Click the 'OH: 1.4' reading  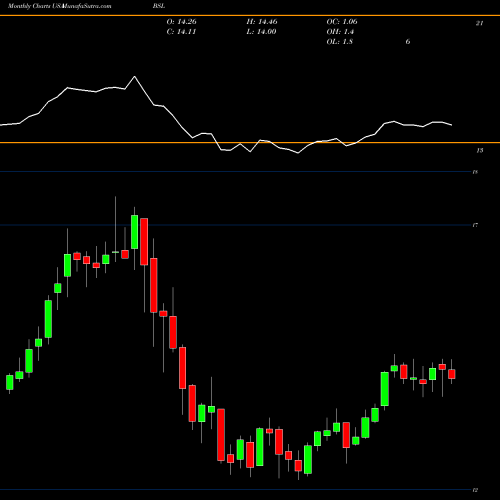[340, 32]
